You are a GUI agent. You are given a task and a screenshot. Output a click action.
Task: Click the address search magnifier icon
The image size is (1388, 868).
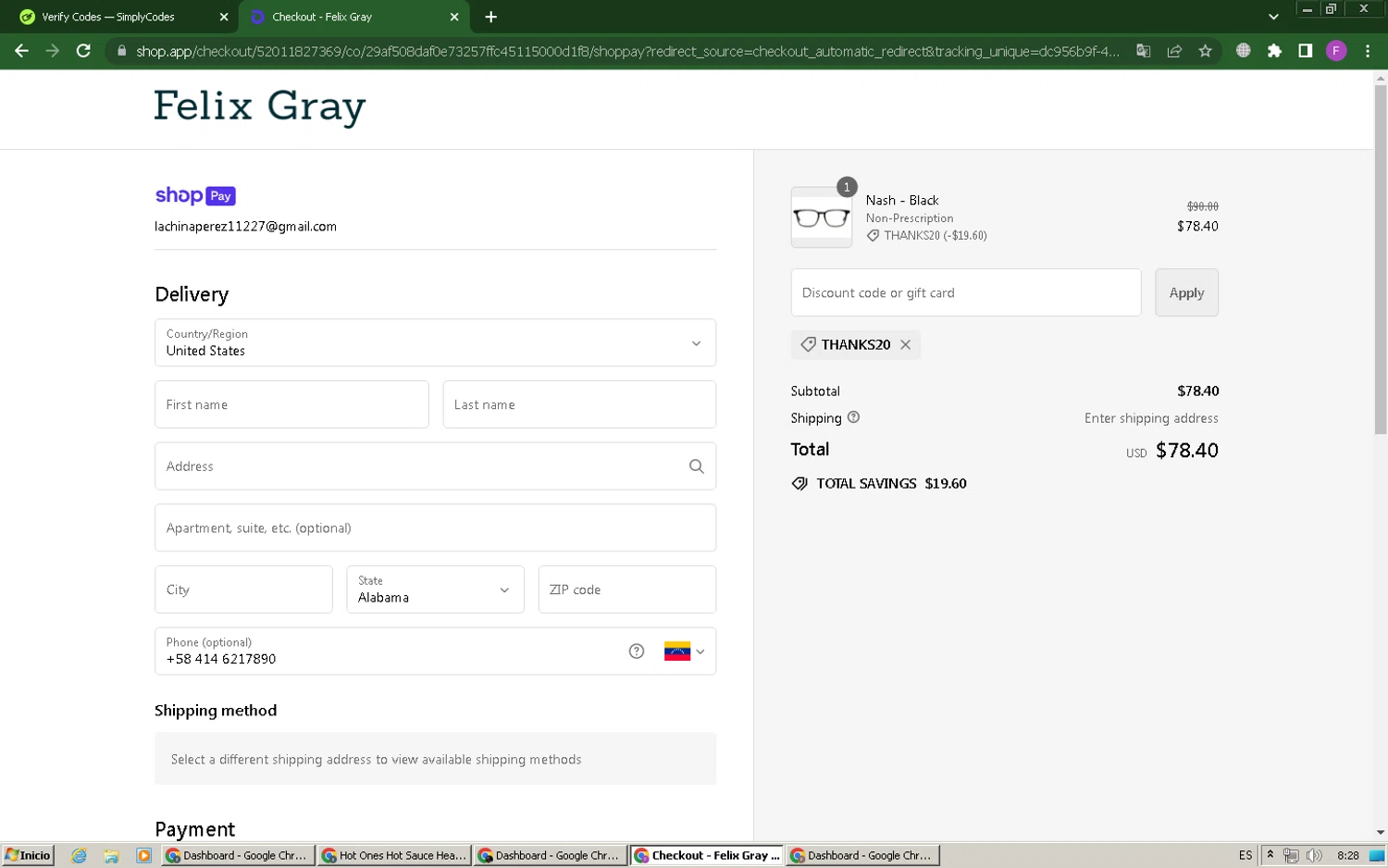tap(697, 466)
